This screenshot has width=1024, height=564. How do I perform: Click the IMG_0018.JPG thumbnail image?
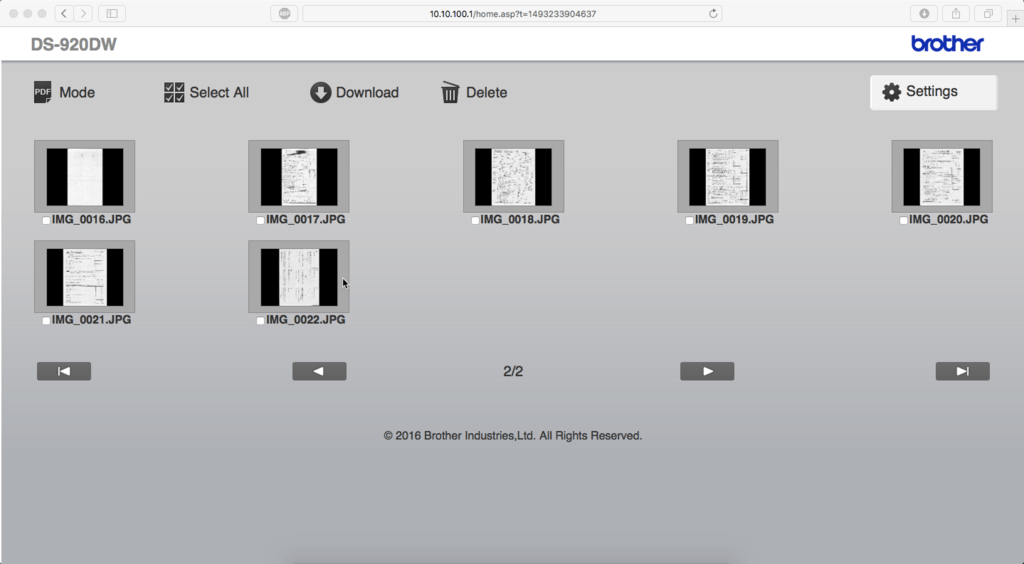513,176
